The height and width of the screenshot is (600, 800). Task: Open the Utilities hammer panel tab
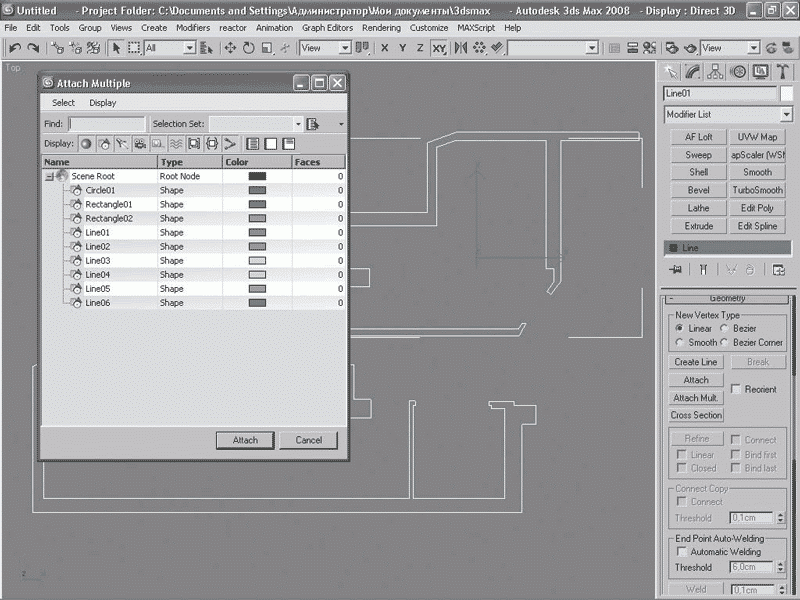pos(782,71)
